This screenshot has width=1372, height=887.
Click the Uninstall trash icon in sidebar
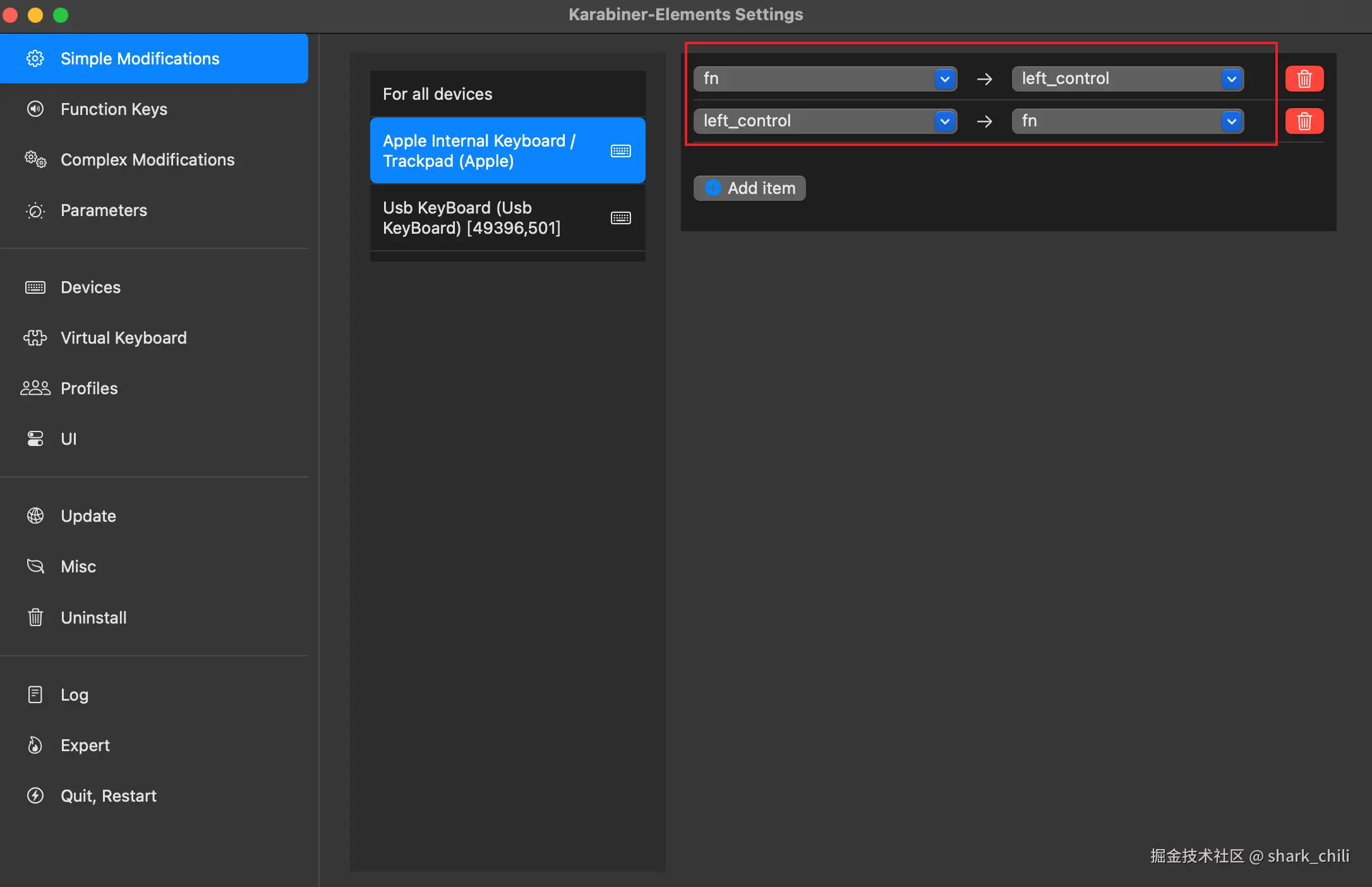pyautogui.click(x=35, y=617)
